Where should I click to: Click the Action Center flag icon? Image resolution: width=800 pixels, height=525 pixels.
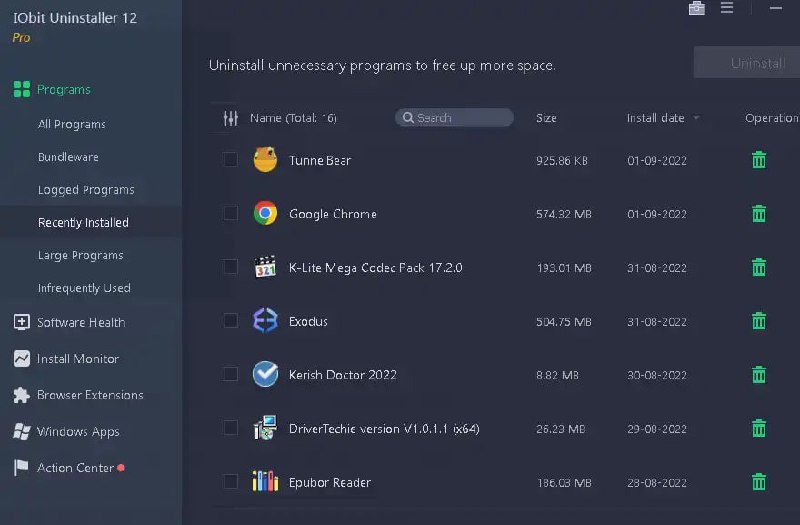[x=21, y=467]
